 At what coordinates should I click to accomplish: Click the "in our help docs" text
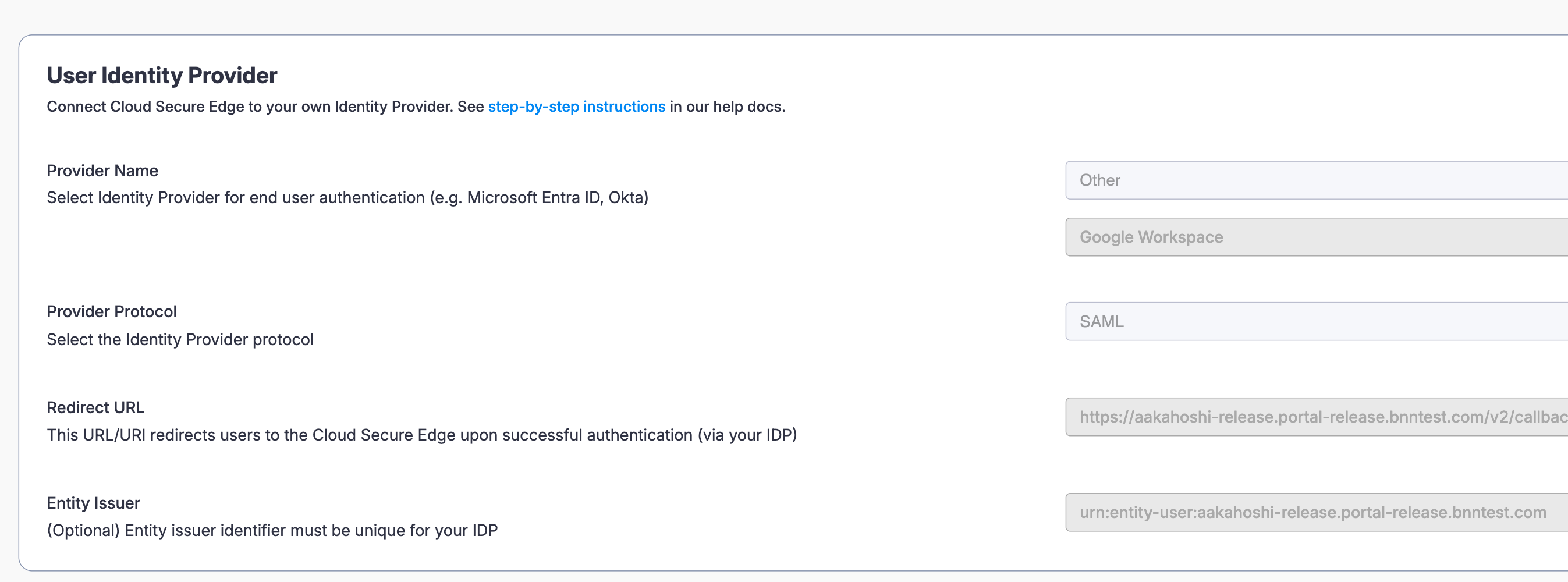[728, 107]
